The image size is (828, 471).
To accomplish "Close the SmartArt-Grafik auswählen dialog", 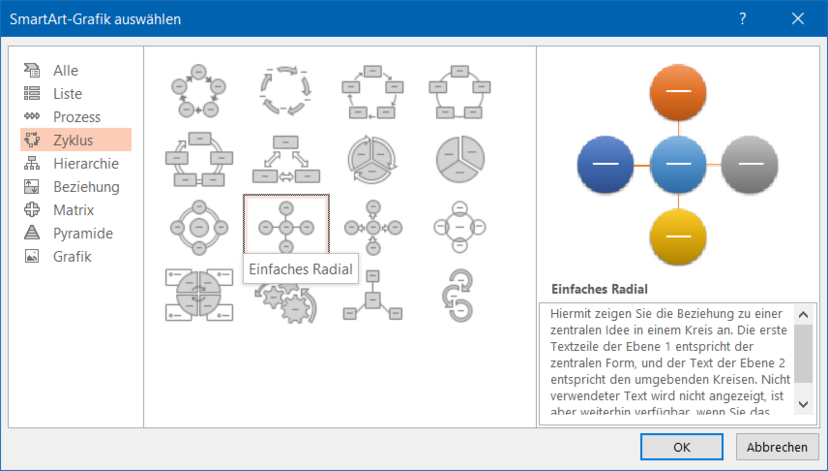I will 798,19.
